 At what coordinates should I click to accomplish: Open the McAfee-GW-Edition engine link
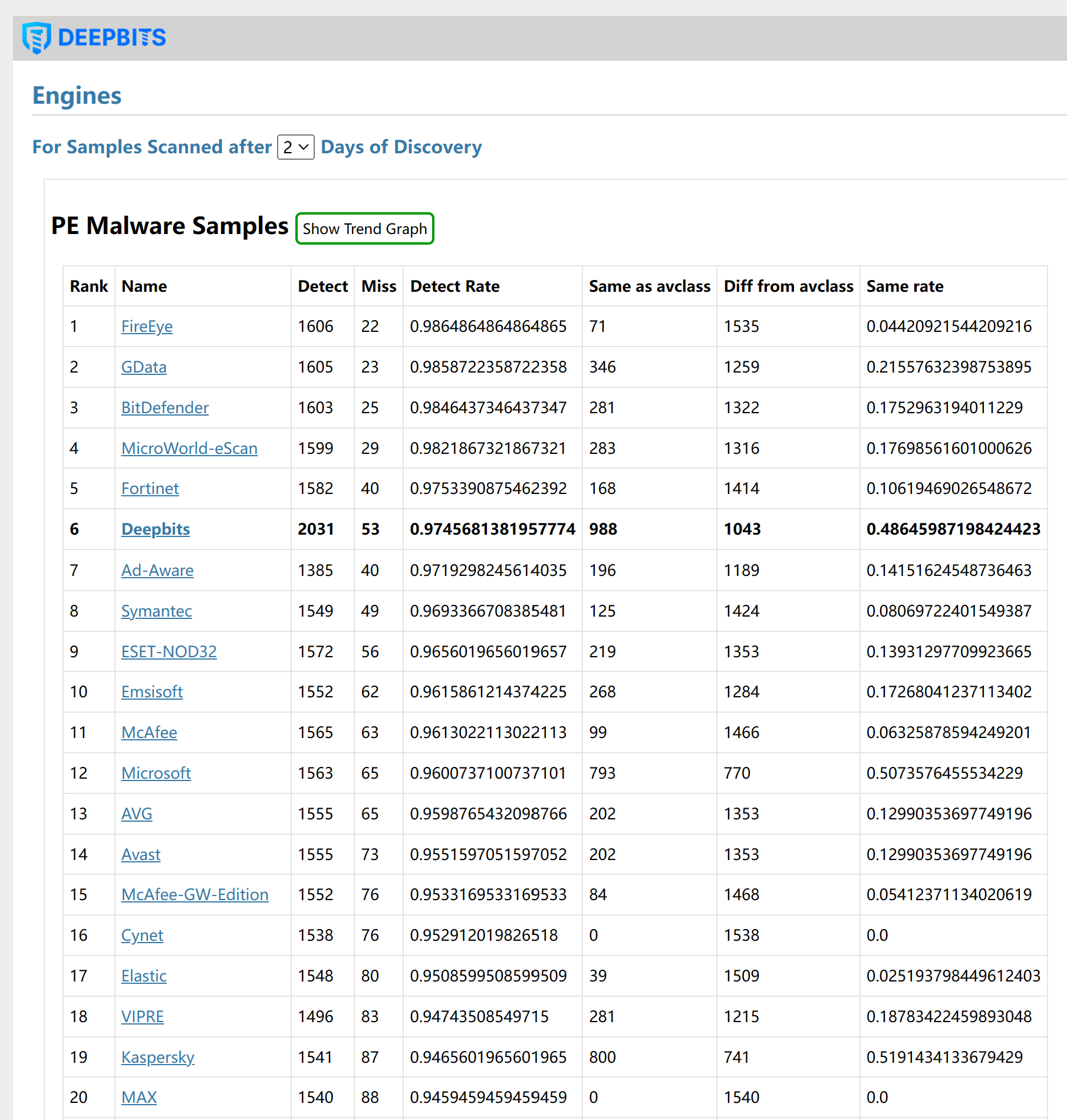[195, 894]
